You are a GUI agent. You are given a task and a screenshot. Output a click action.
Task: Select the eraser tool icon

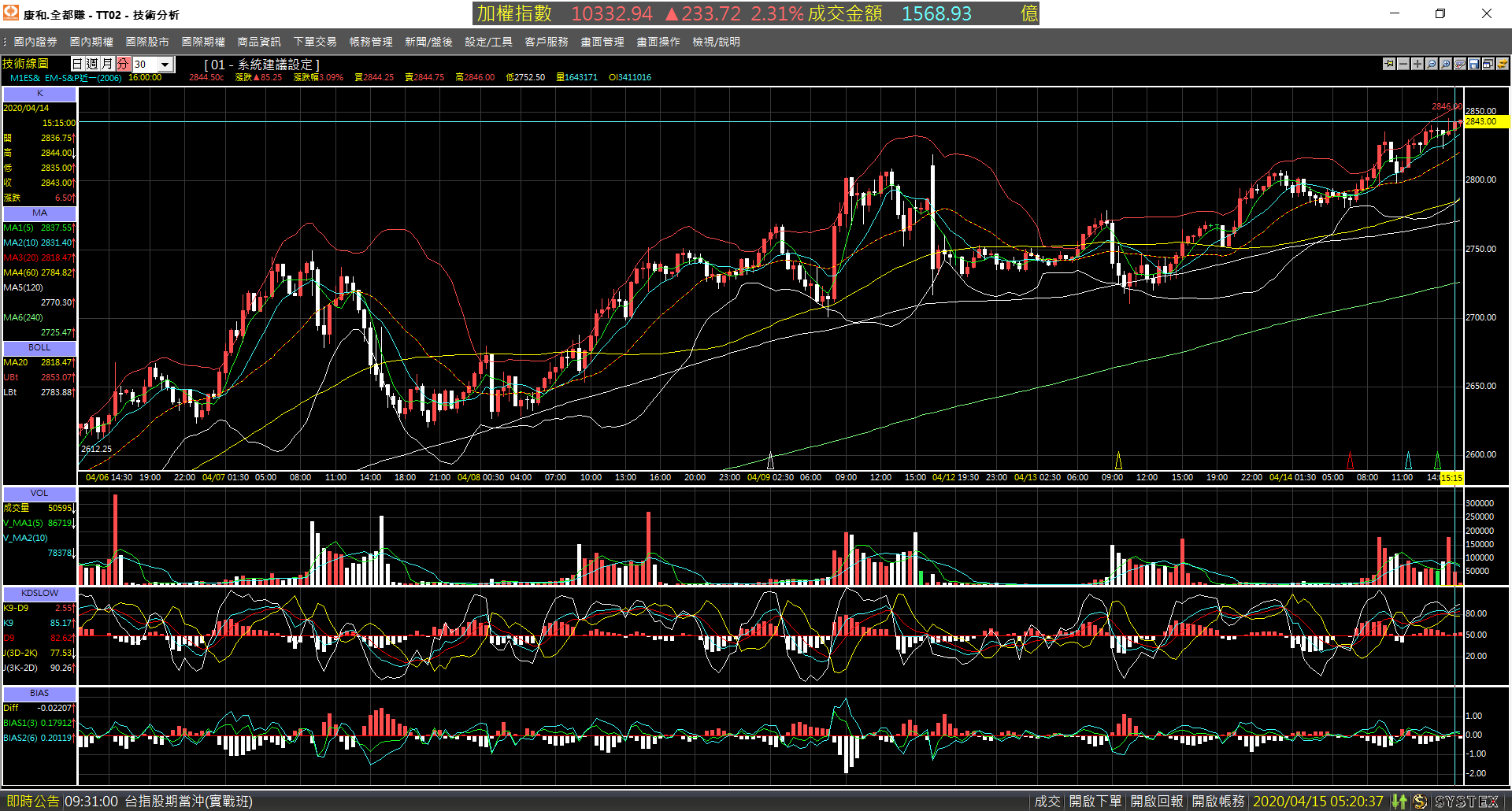1460,64
